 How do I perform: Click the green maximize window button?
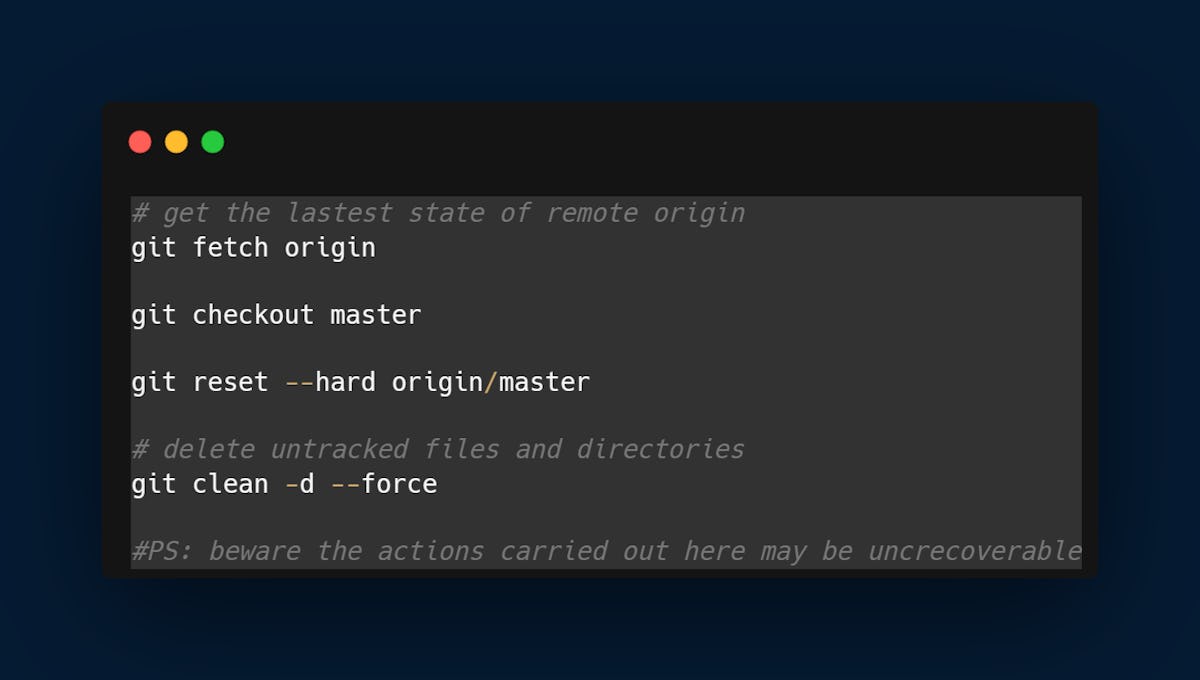pos(212,142)
